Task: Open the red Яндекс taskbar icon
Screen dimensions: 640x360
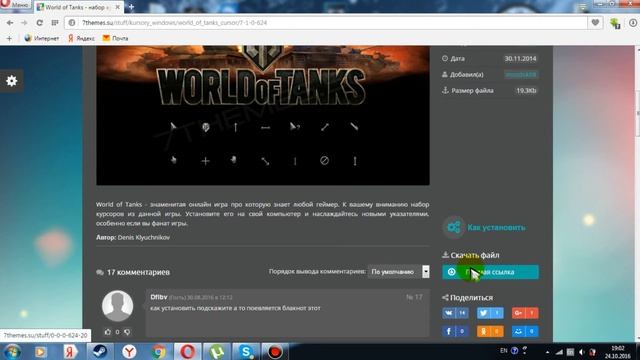Action: [x=70, y=351]
